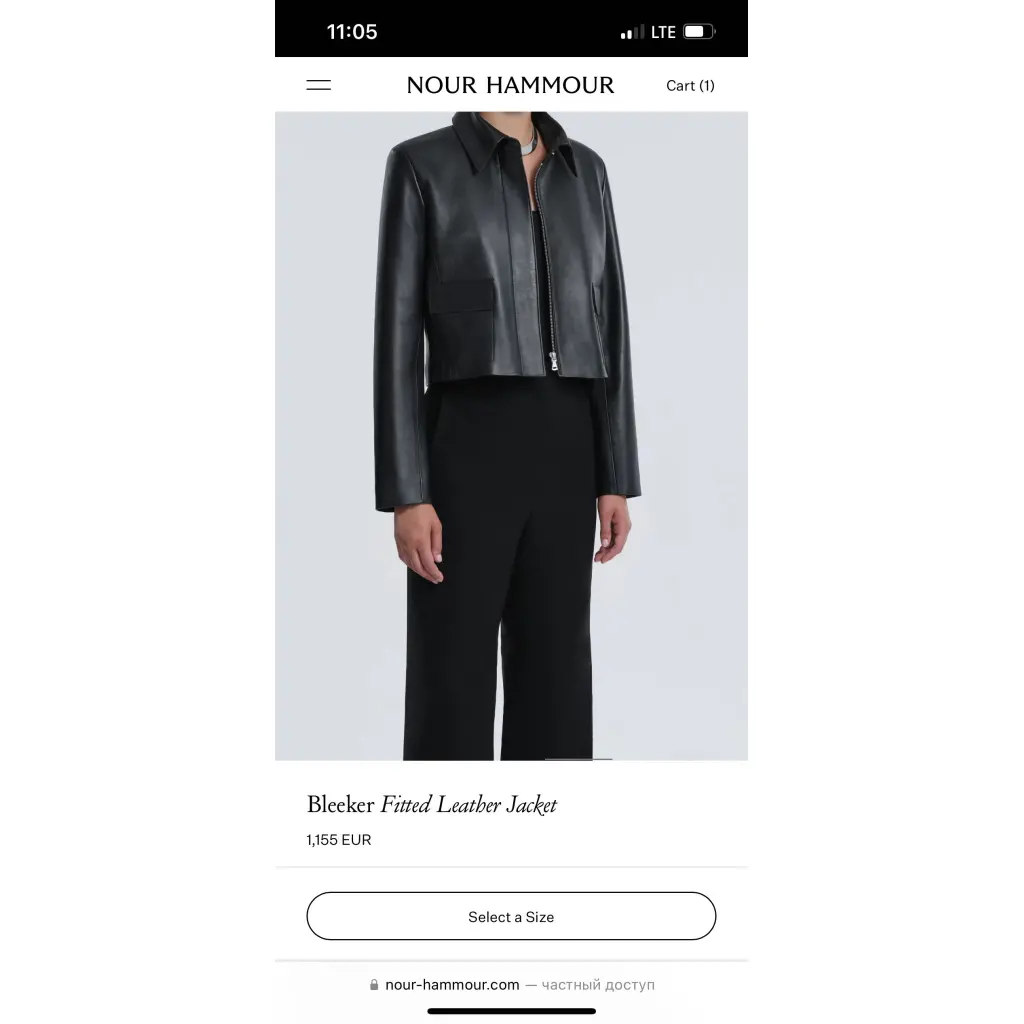Viewport: 1024px width, 1024px height.
Task: Open the hamburger navigation menu
Action: click(319, 85)
